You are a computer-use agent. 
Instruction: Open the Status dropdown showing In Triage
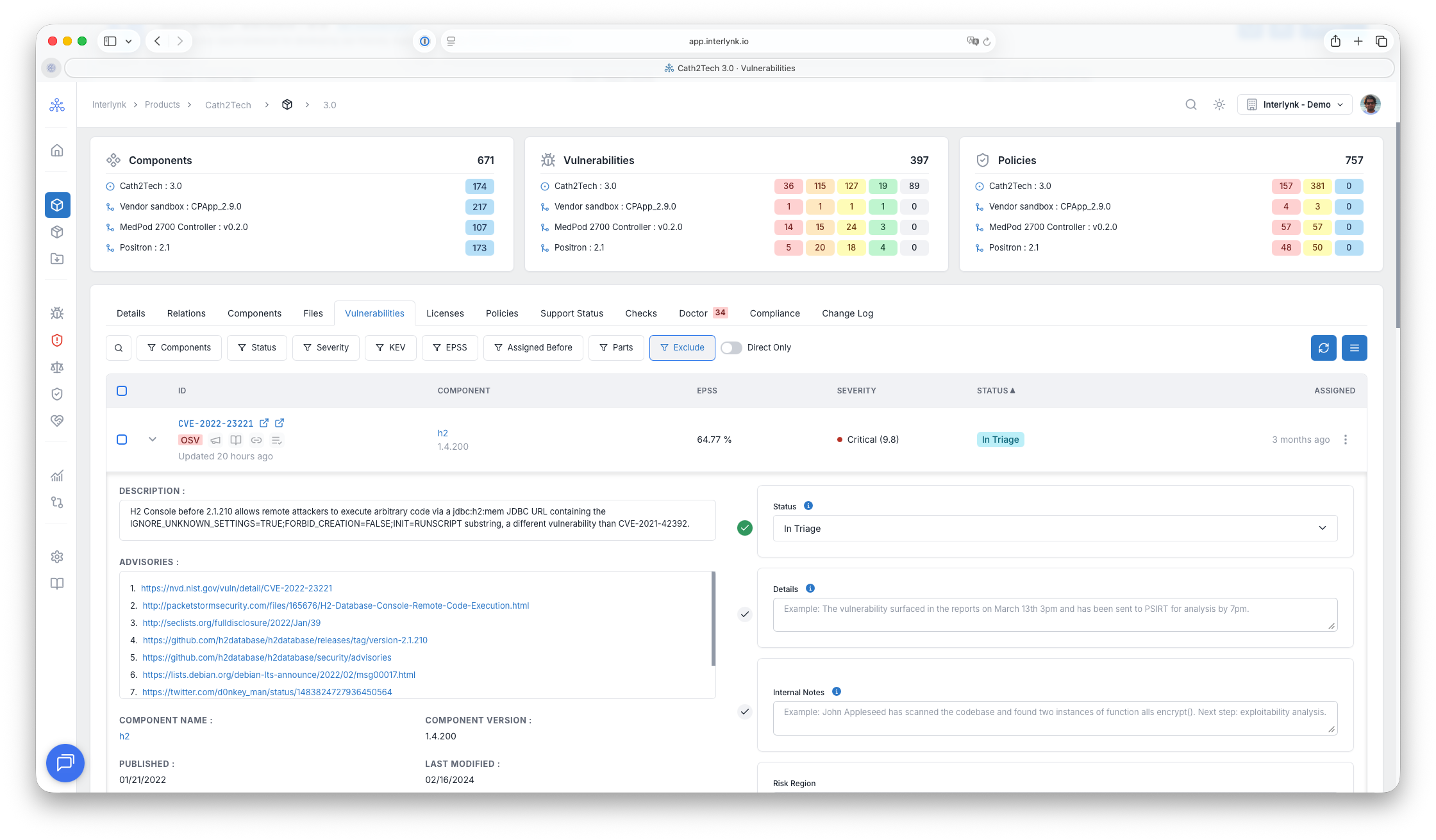point(1055,529)
